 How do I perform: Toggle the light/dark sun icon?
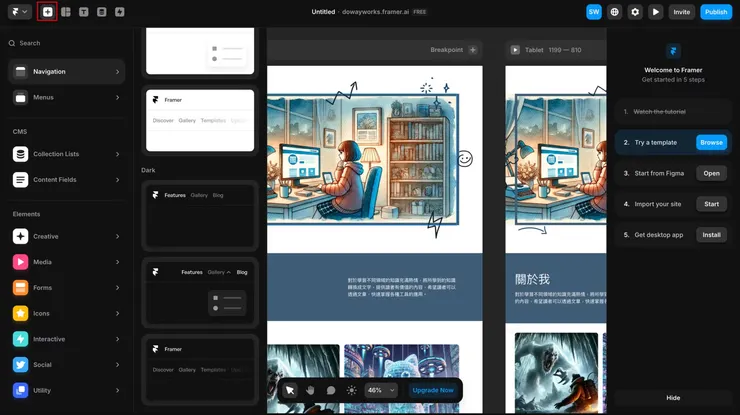(352, 390)
